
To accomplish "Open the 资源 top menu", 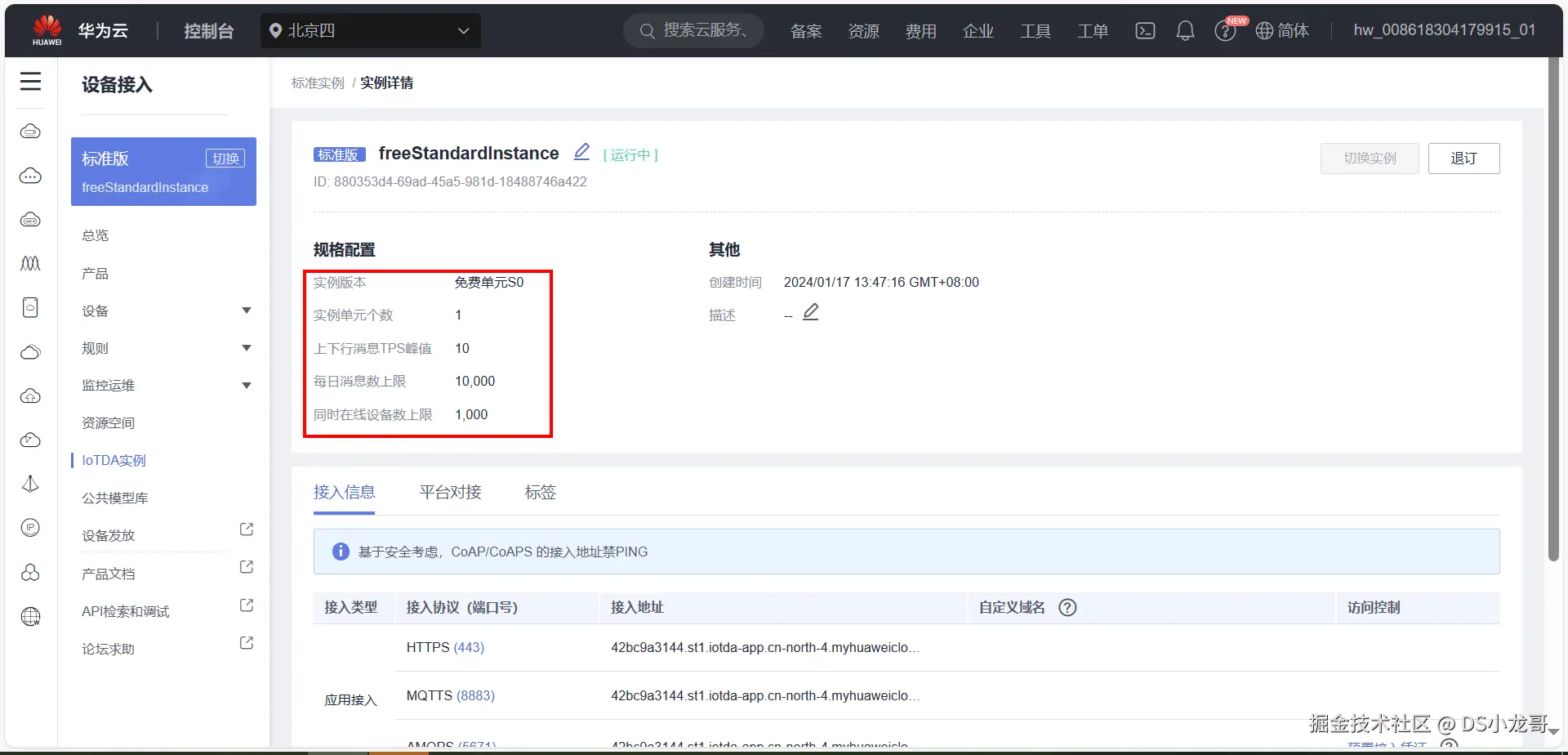I will click(x=863, y=31).
